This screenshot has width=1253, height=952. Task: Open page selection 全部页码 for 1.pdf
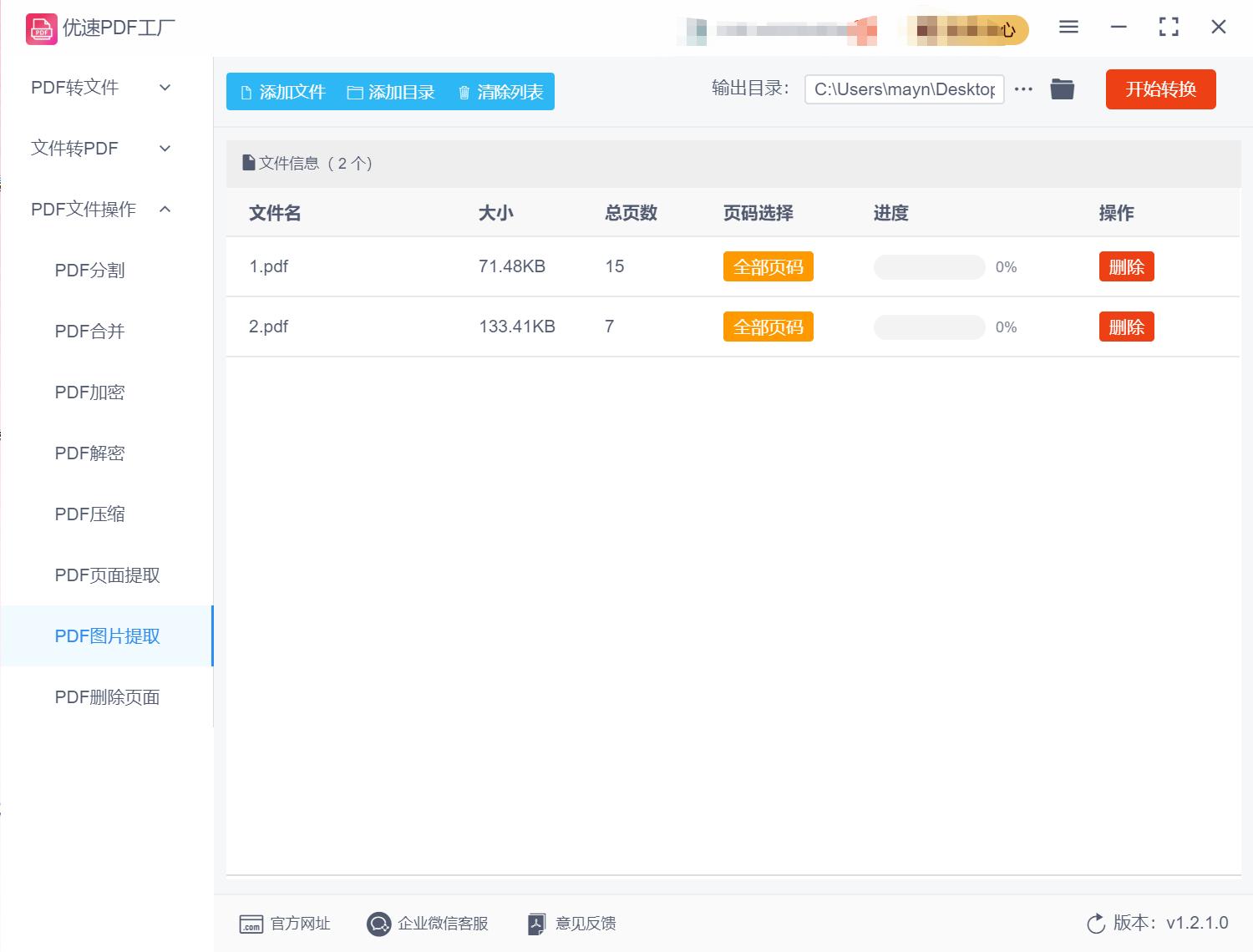click(x=768, y=266)
